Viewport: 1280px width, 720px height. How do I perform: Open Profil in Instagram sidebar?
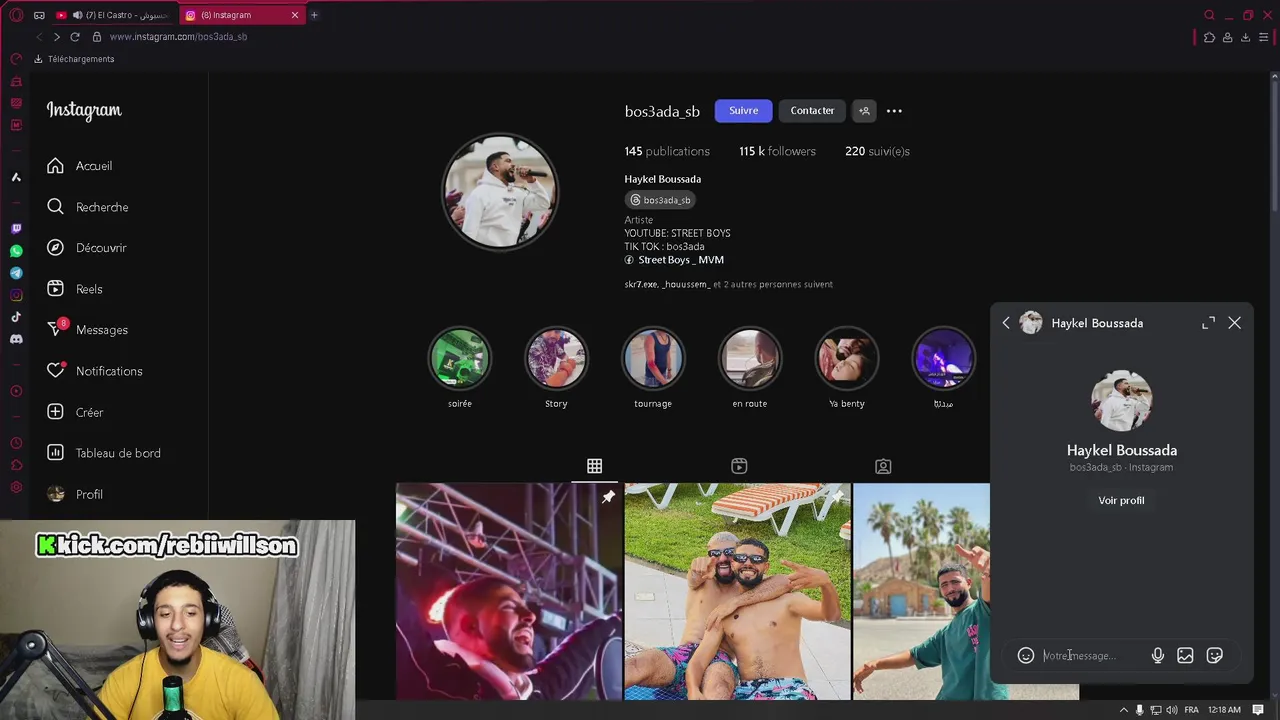[x=75, y=494]
